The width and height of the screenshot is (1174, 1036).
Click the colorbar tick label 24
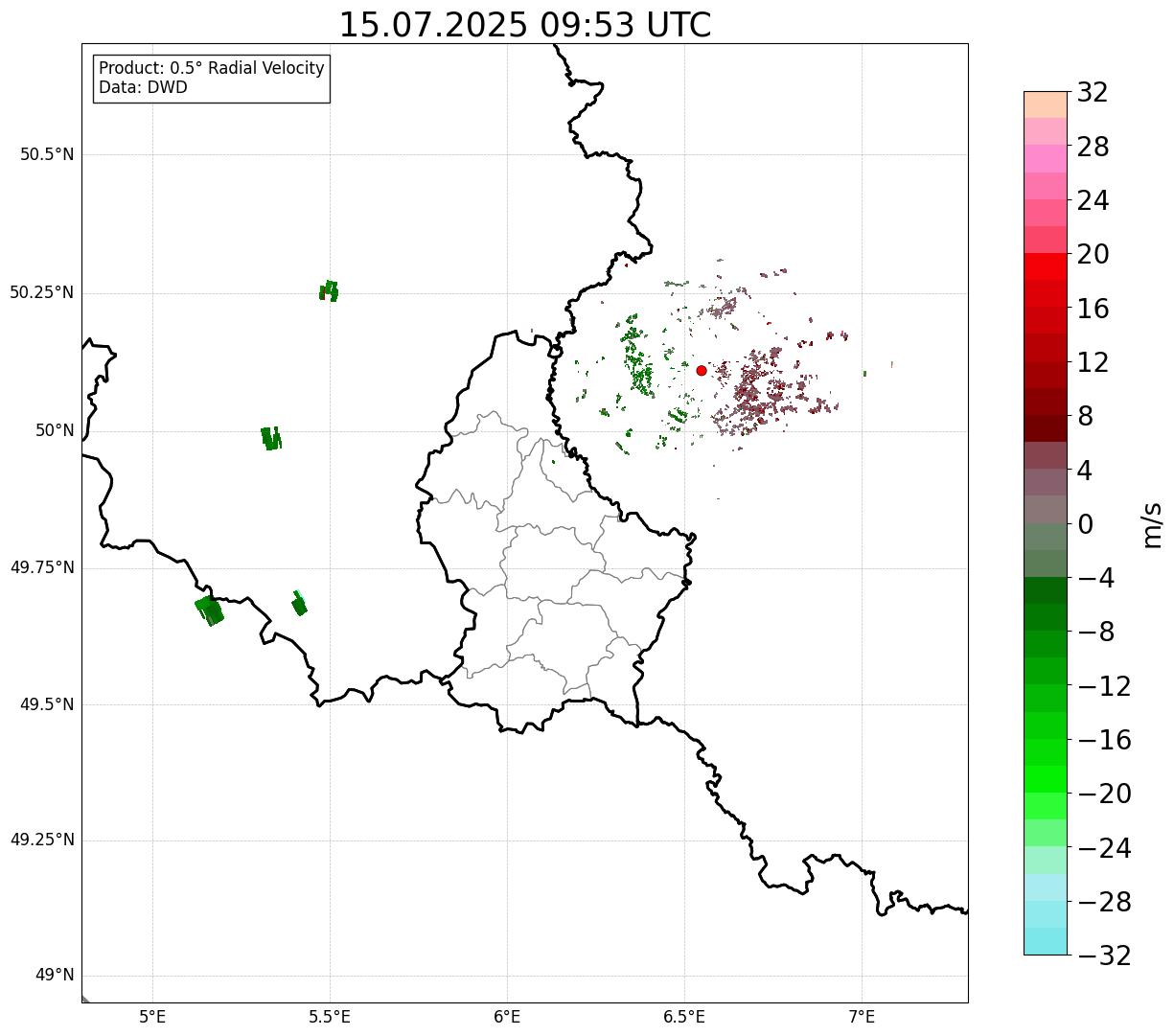1093,200
